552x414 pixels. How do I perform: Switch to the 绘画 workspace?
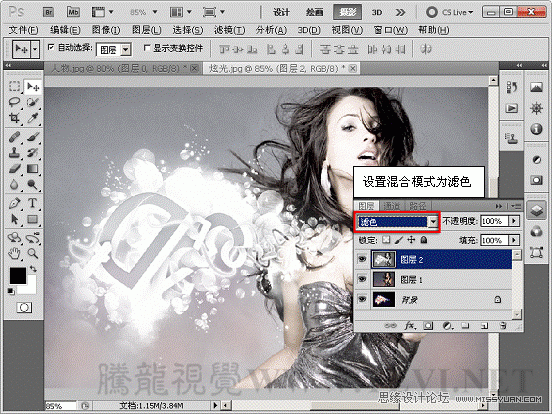pyautogui.click(x=314, y=12)
